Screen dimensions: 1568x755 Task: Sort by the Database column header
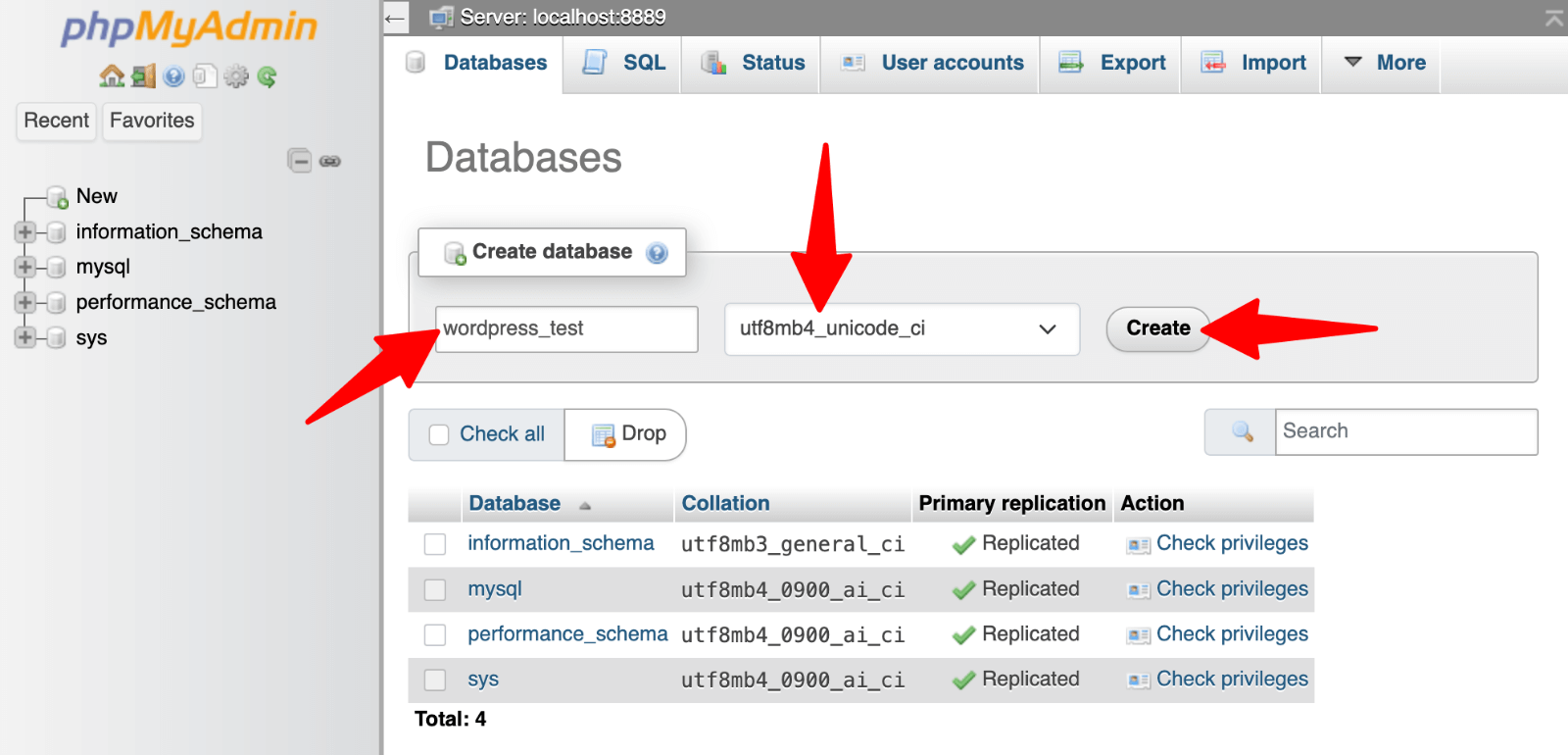coord(514,504)
